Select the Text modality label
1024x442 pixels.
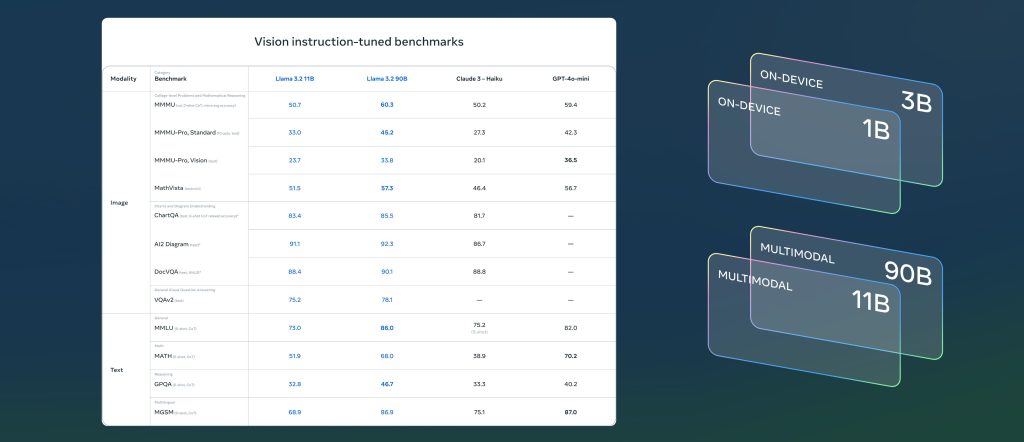117,370
